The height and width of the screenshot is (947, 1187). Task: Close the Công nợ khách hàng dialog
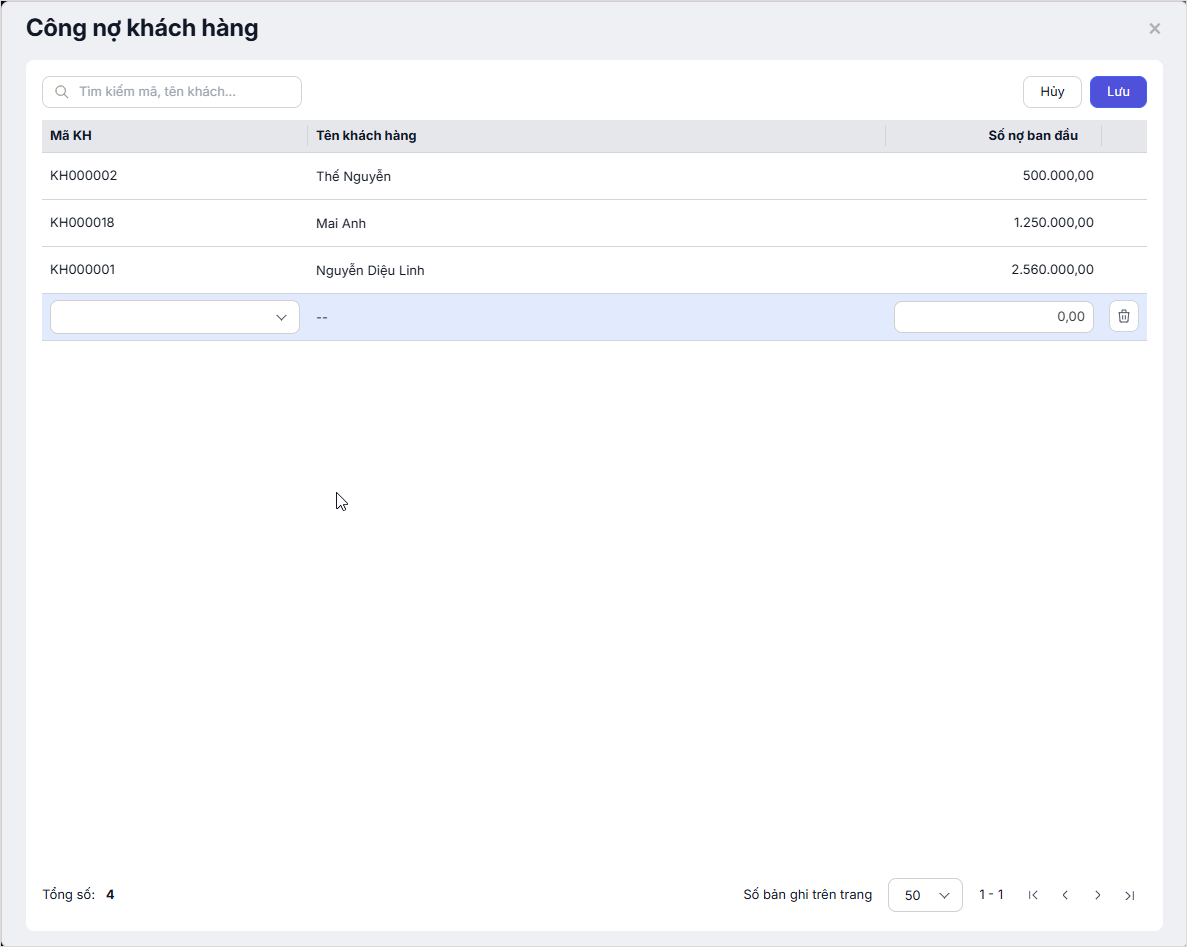pyautogui.click(x=1154, y=29)
